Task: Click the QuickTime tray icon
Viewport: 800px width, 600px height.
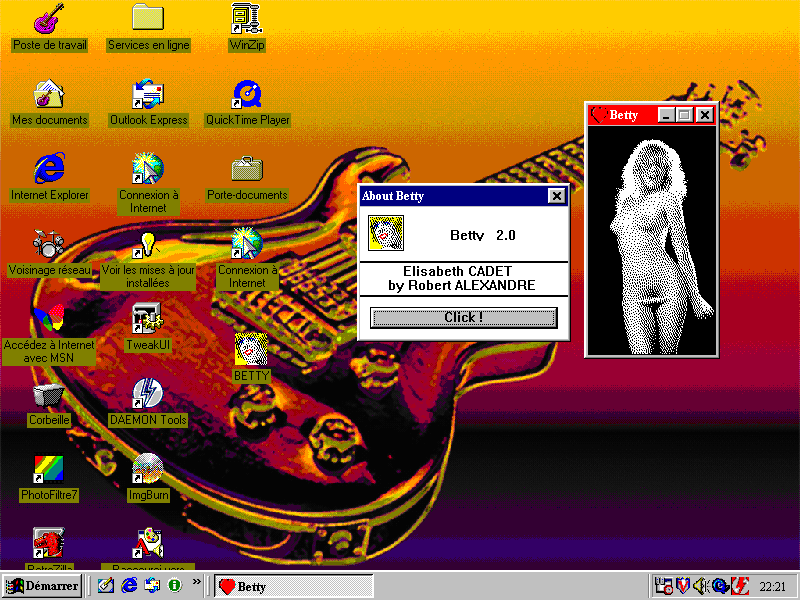Action: [720, 586]
